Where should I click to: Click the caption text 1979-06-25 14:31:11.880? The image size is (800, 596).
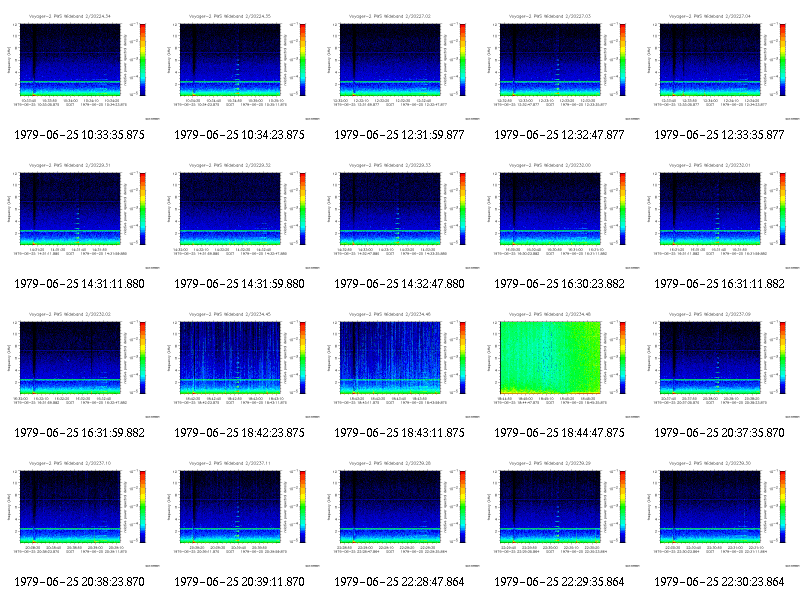pyautogui.click(x=80, y=284)
